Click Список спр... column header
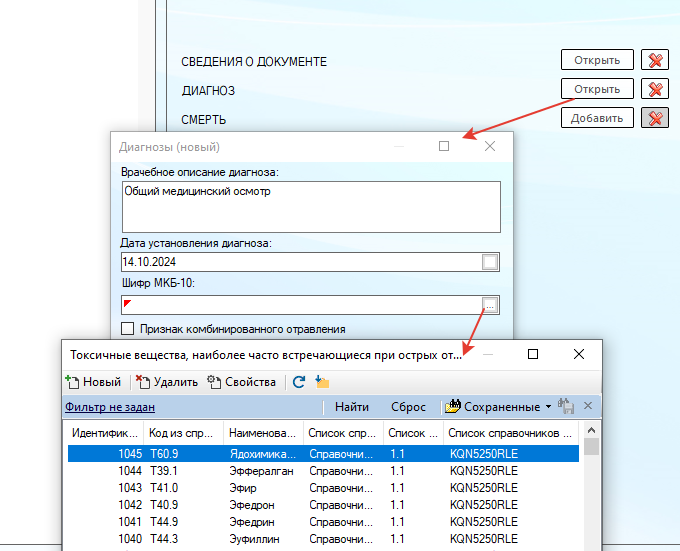This screenshot has height=551, width=680. (343, 433)
